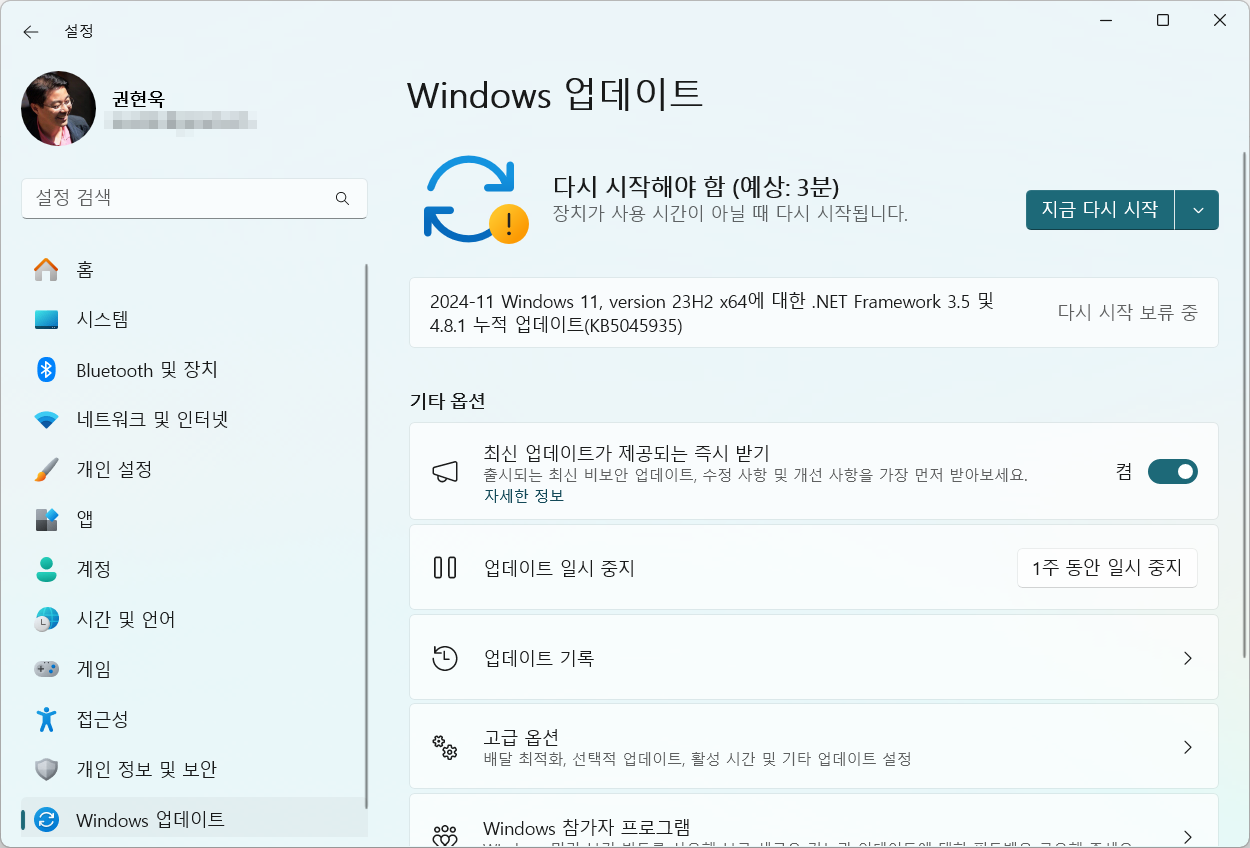Open Bluetooth 및 장치 page
1250x848 pixels.
194,370
